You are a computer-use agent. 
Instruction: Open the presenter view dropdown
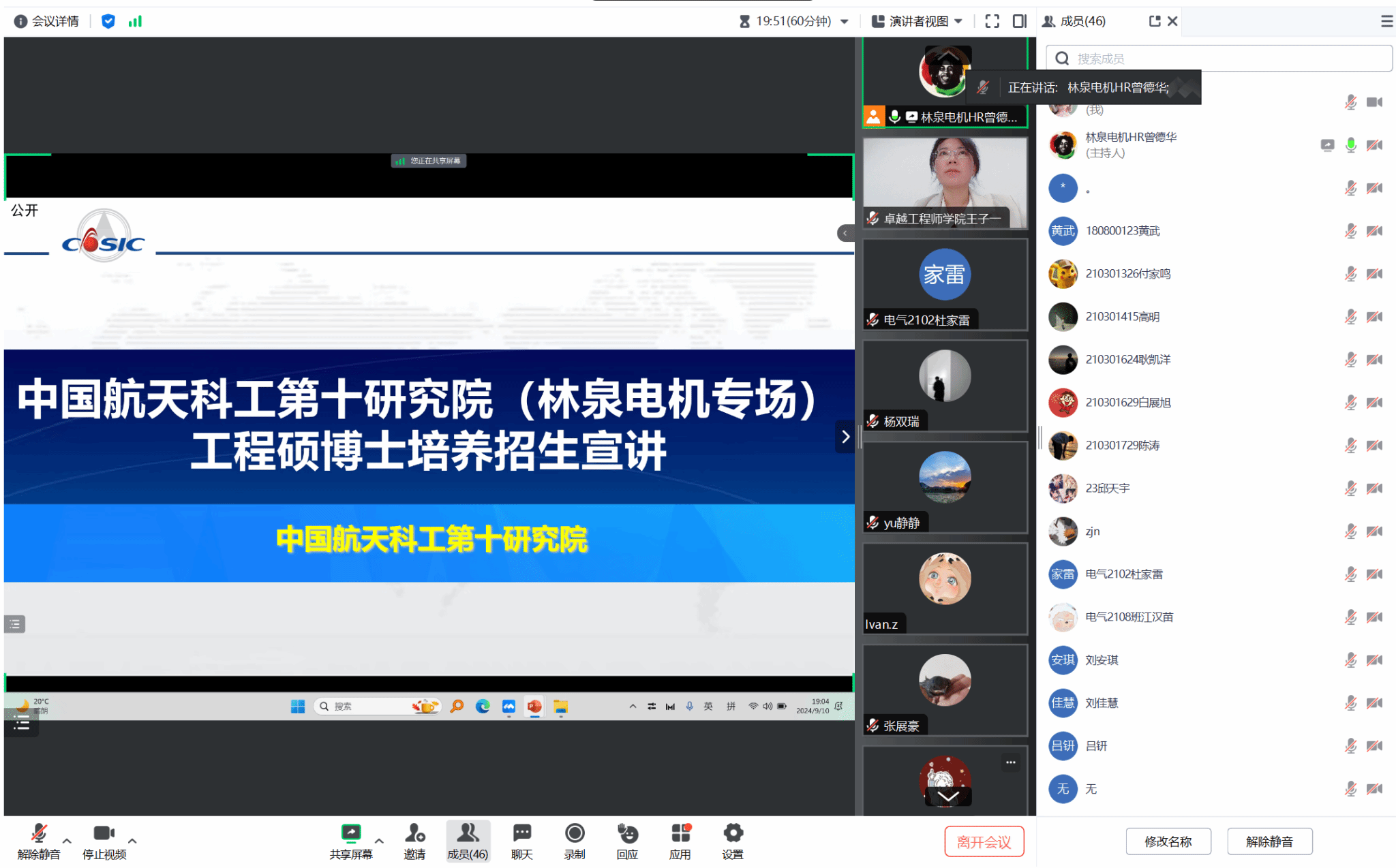tap(917, 21)
